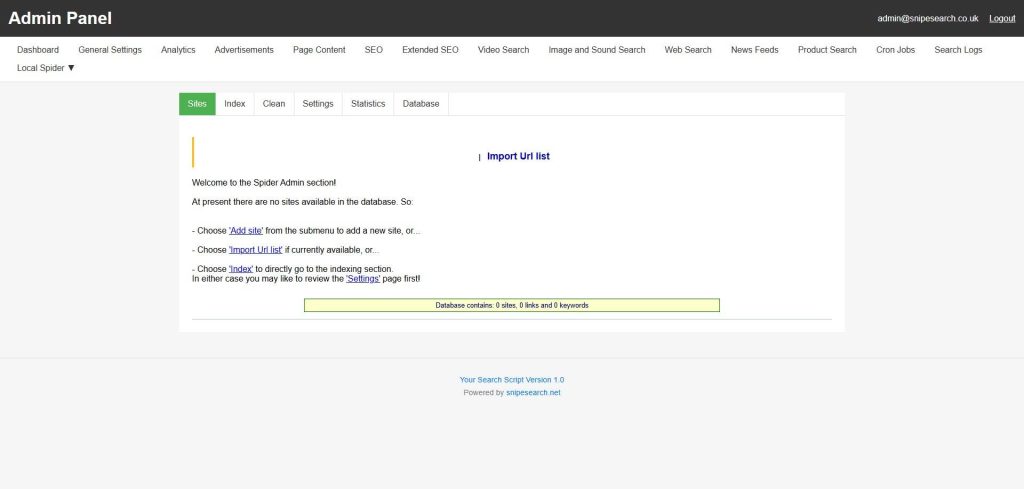Expand the Local Spider dropdown menu
Image resolution: width=1024 pixels, height=489 pixels.
[46, 68]
